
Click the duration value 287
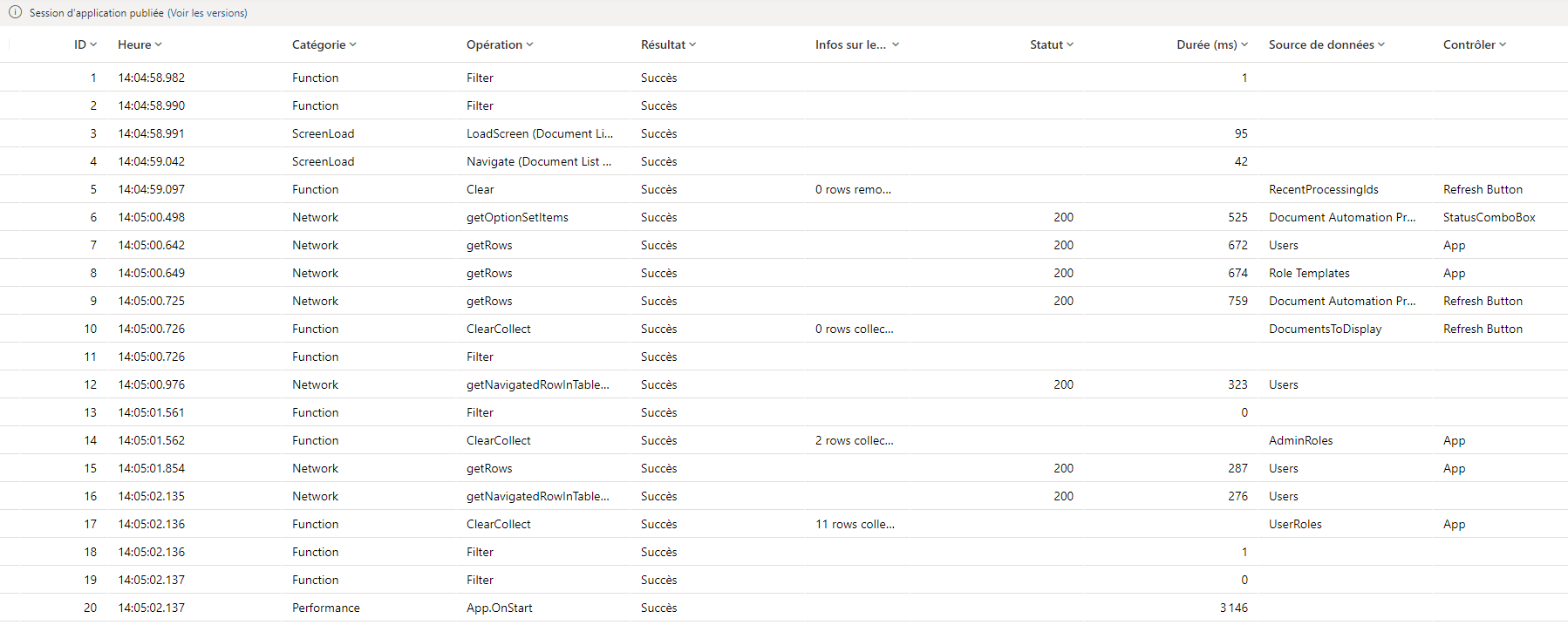point(1238,468)
